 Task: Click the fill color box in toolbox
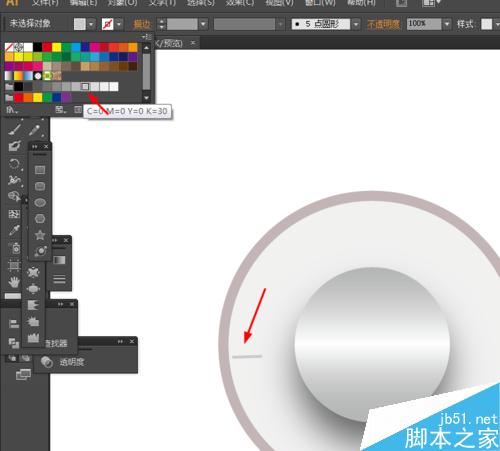pos(13,296)
